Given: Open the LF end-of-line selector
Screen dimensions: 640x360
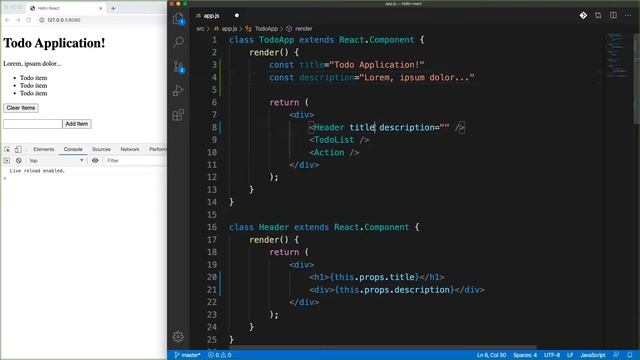Looking at the screenshot, I should [570, 355].
